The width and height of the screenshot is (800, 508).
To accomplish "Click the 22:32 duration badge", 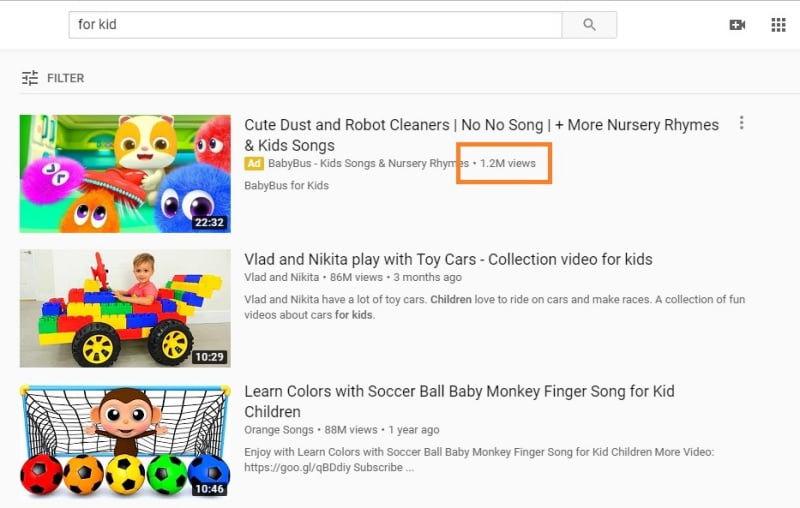I will (x=209, y=222).
